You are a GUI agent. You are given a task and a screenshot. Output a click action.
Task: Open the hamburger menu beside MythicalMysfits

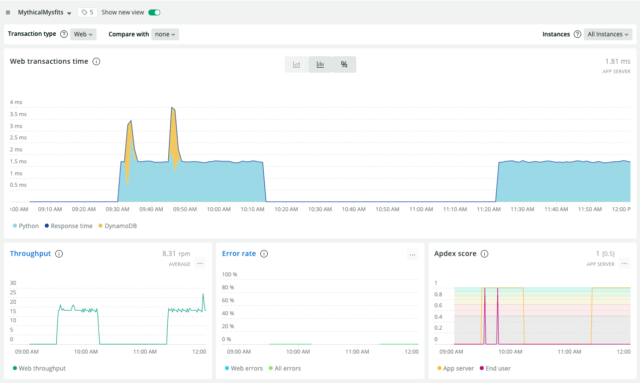pyautogui.click(x=8, y=13)
